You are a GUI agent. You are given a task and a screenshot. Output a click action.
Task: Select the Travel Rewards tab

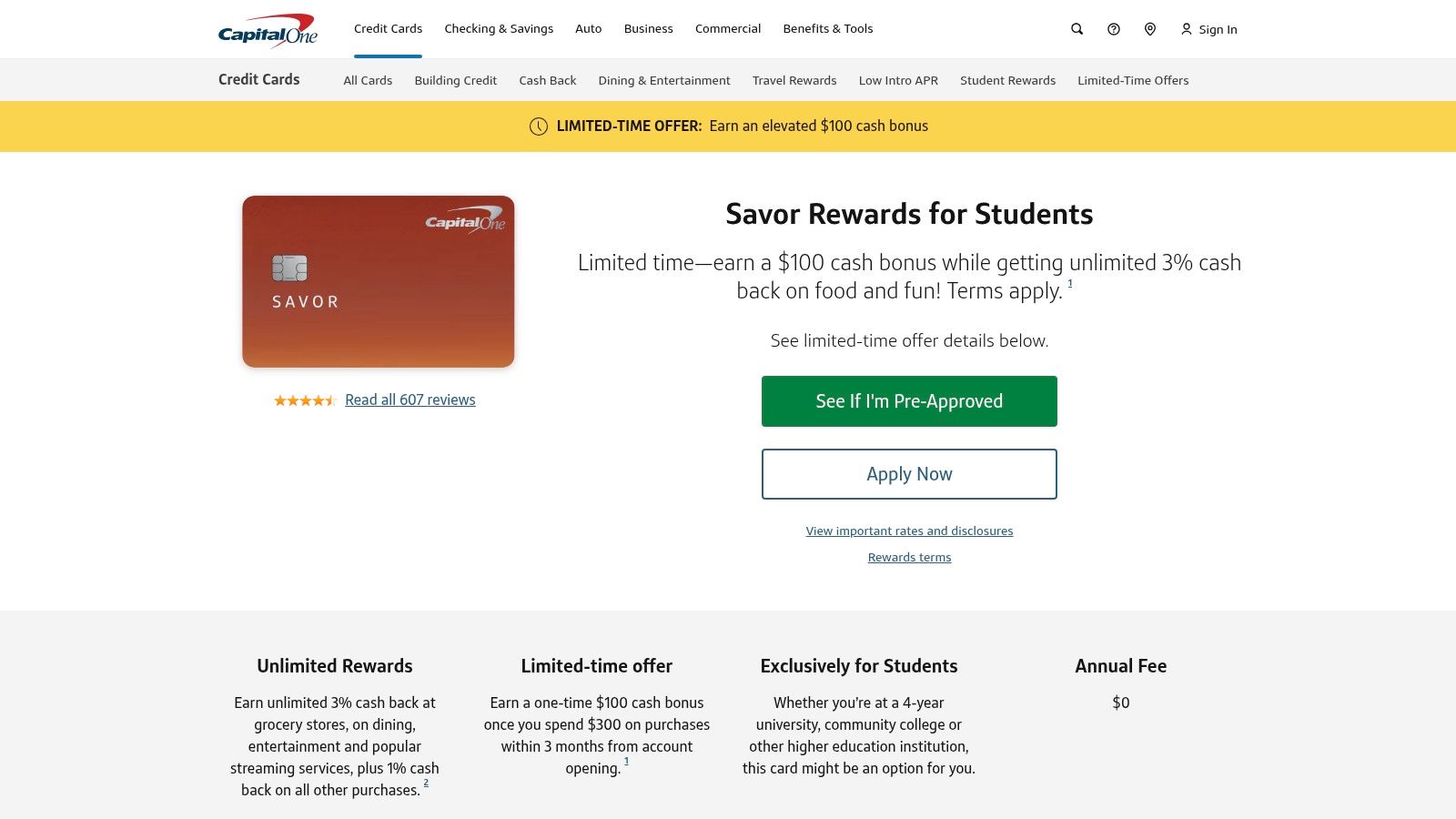[794, 80]
